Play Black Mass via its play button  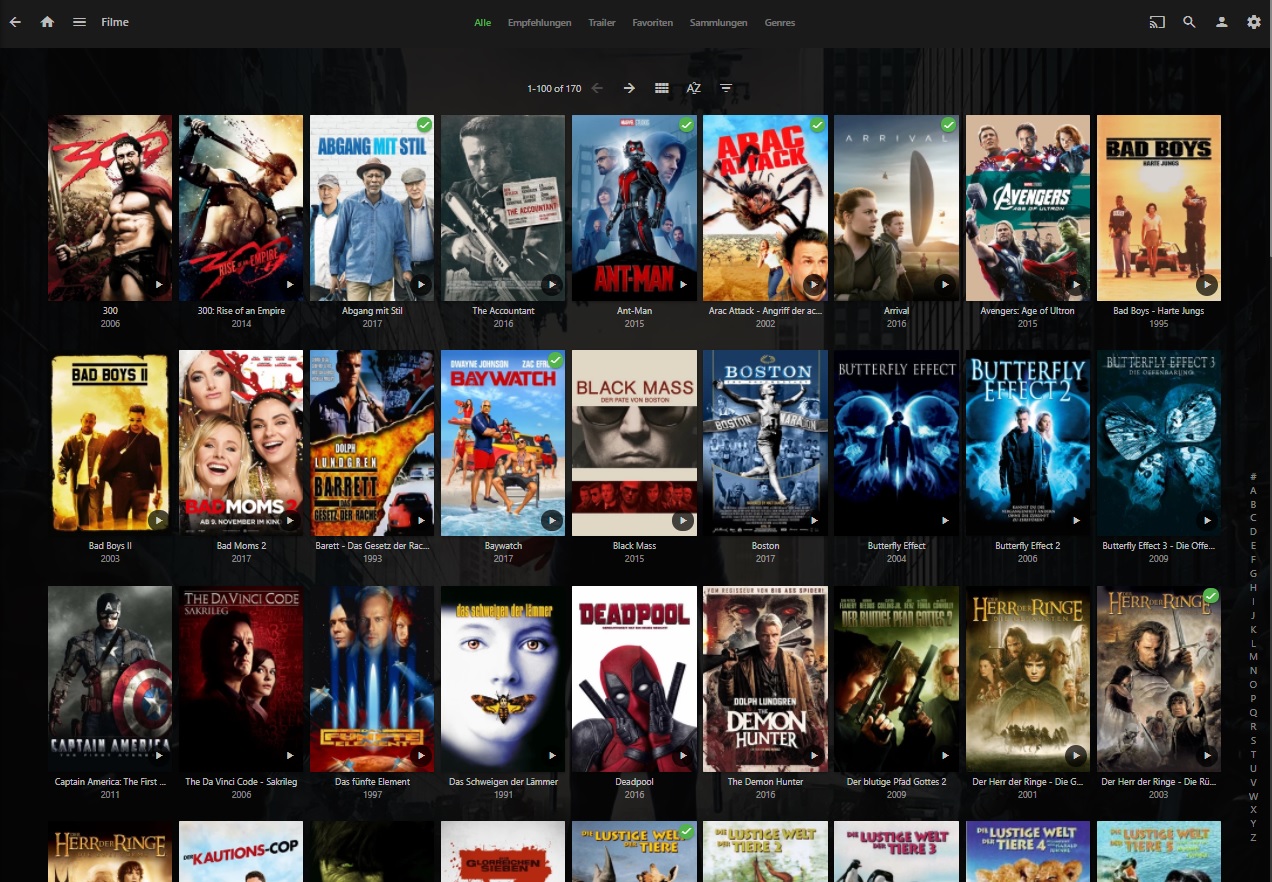683,520
